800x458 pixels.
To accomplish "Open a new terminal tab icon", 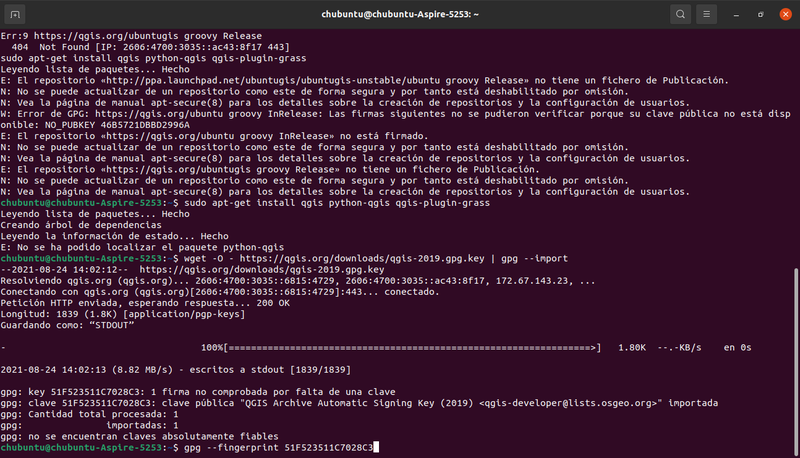I will 15,14.
